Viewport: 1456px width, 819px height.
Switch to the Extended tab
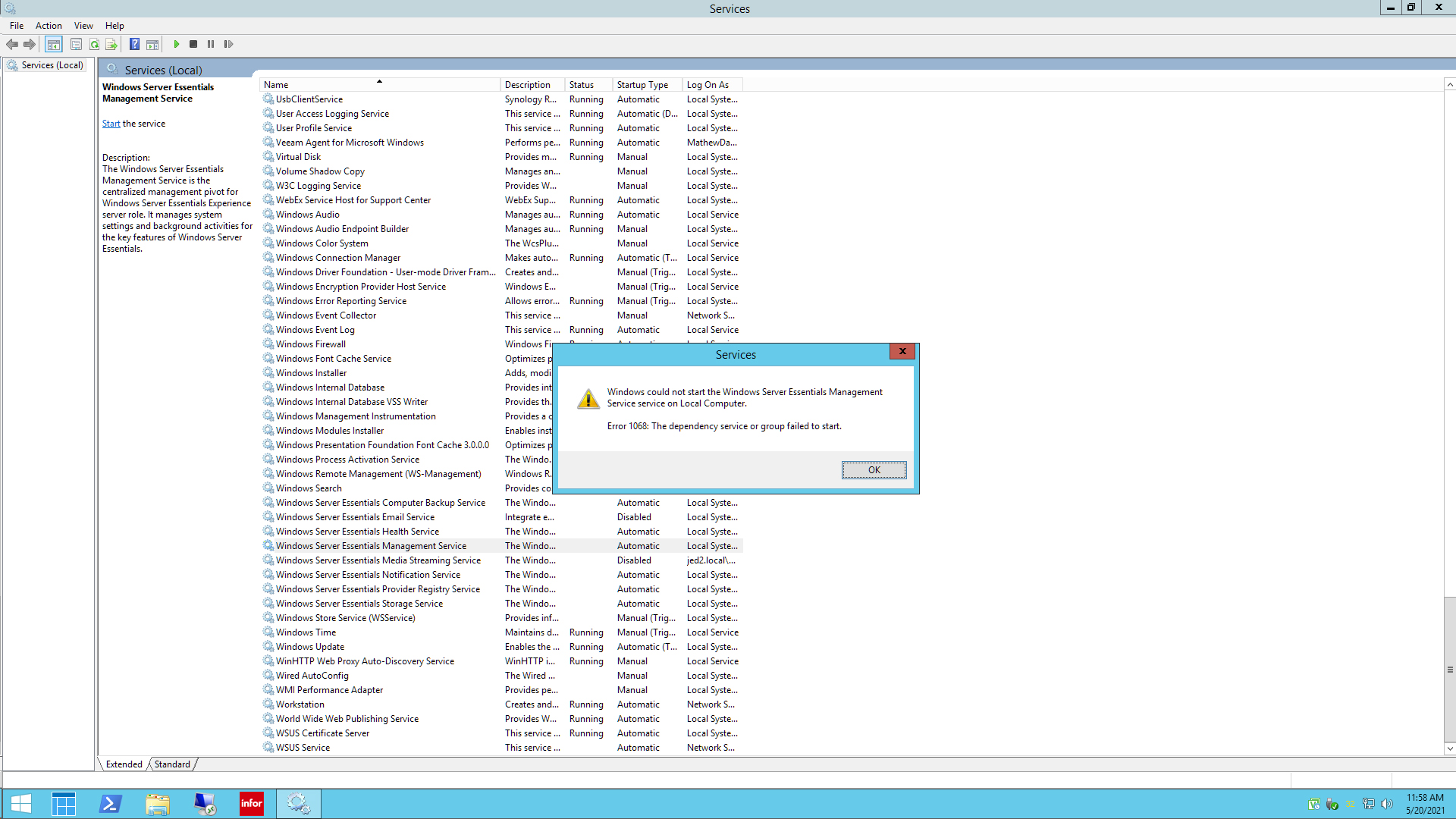coord(124,764)
